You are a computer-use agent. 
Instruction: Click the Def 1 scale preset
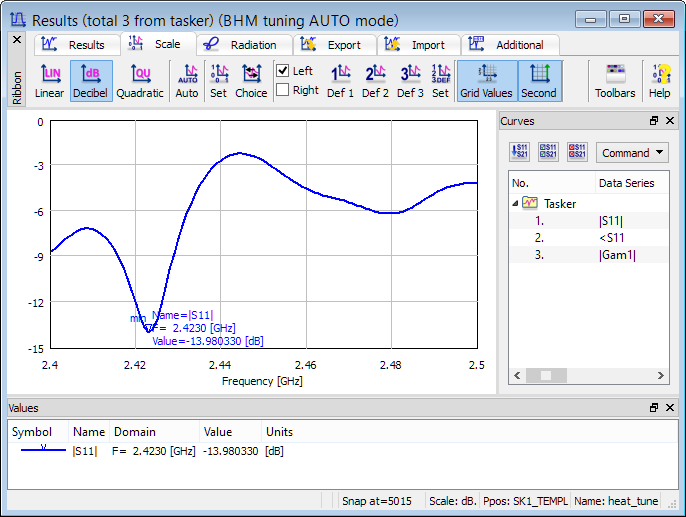(341, 80)
